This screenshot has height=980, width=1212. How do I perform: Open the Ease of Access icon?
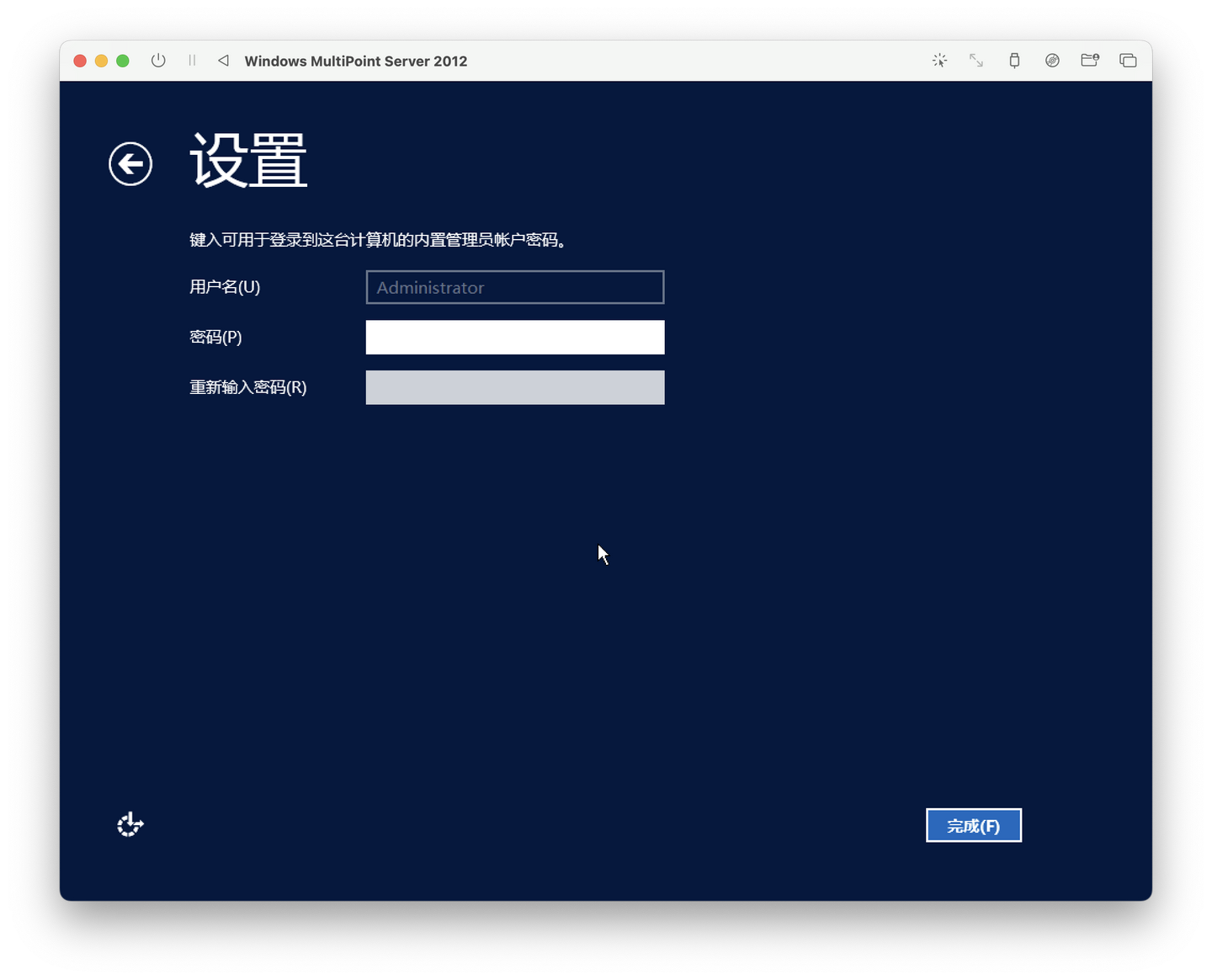pyautogui.click(x=130, y=824)
